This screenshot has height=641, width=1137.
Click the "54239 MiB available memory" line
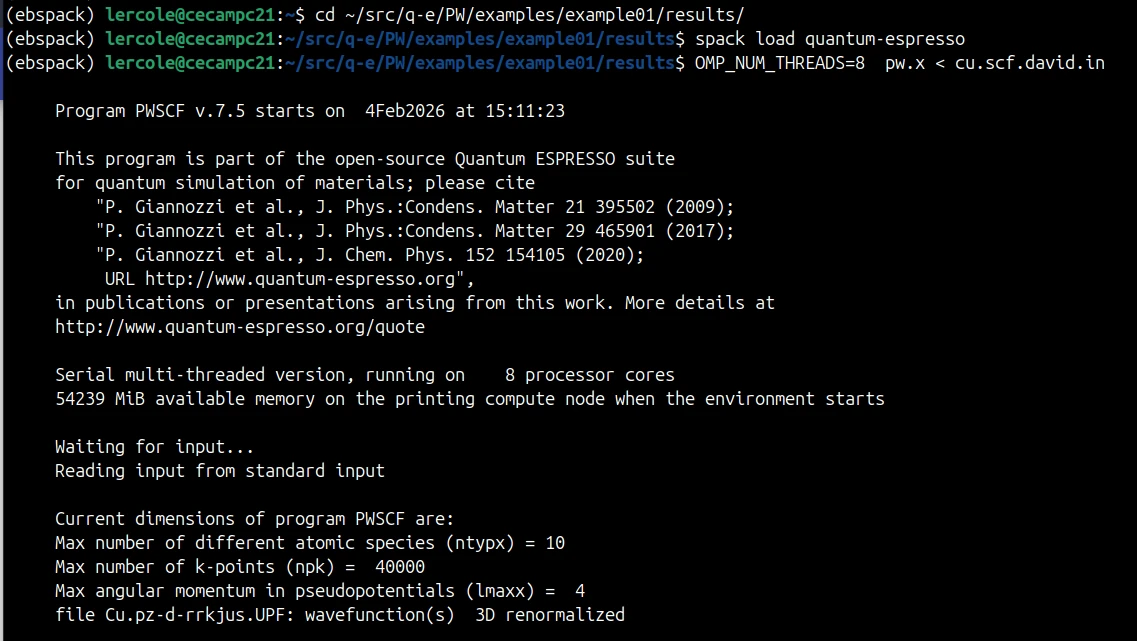470,399
